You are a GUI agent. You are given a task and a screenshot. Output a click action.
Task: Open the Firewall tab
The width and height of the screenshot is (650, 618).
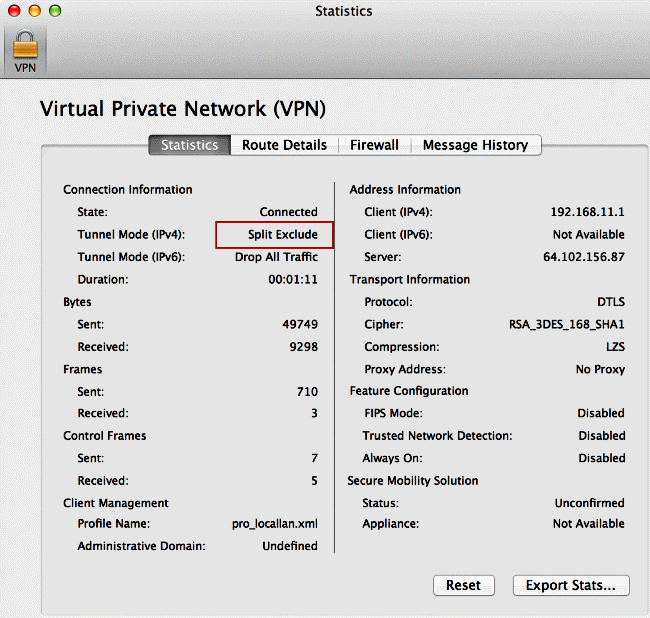pyautogui.click(x=374, y=145)
